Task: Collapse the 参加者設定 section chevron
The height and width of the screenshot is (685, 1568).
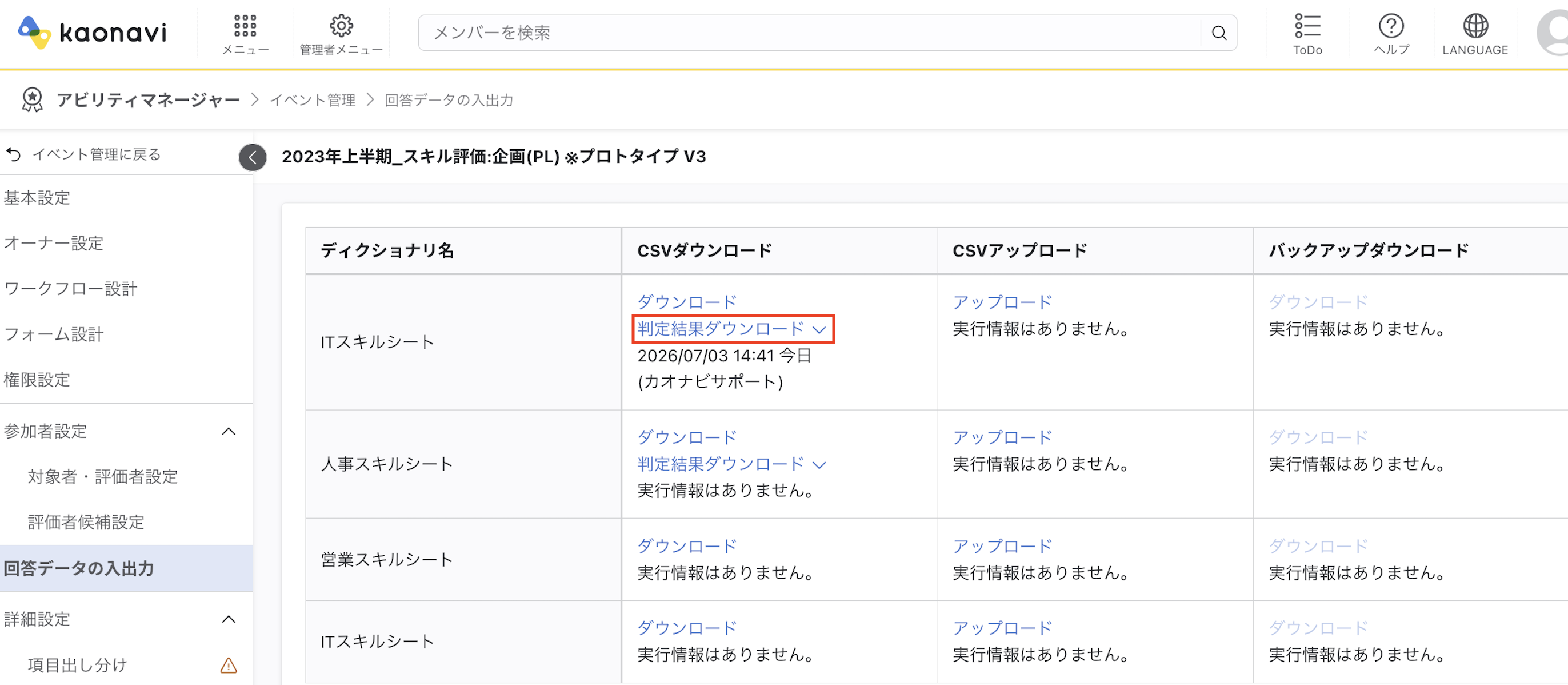Action: point(228,432)
